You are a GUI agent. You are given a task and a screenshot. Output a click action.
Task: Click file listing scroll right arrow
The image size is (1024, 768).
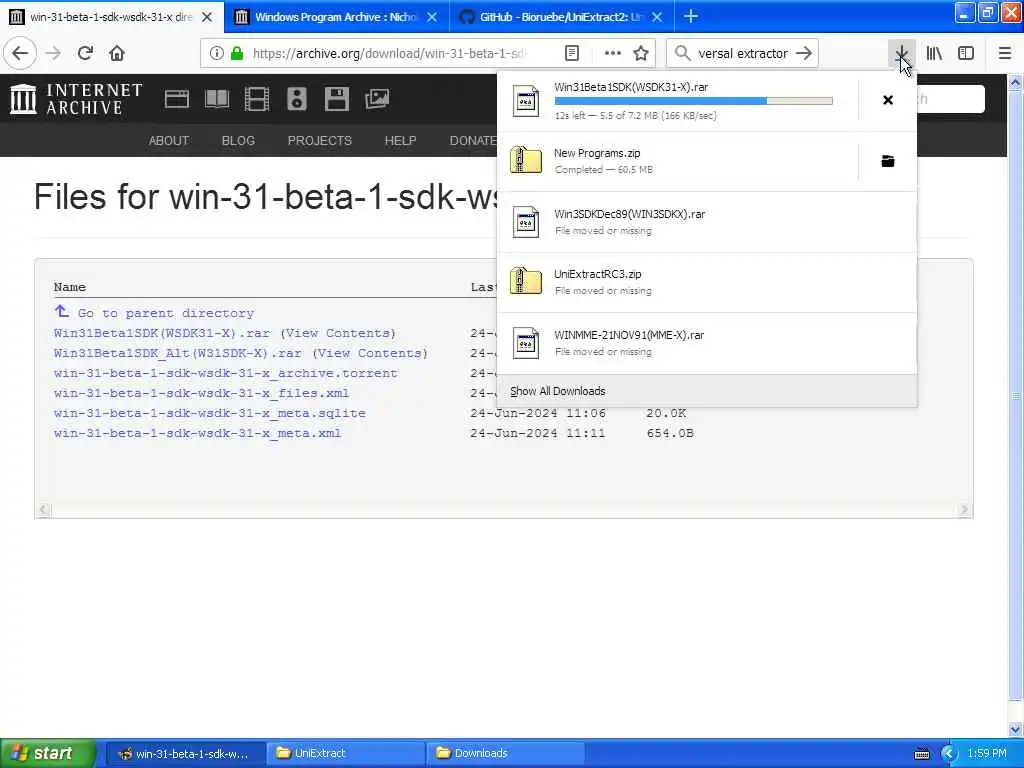click(x=965, y=509)
